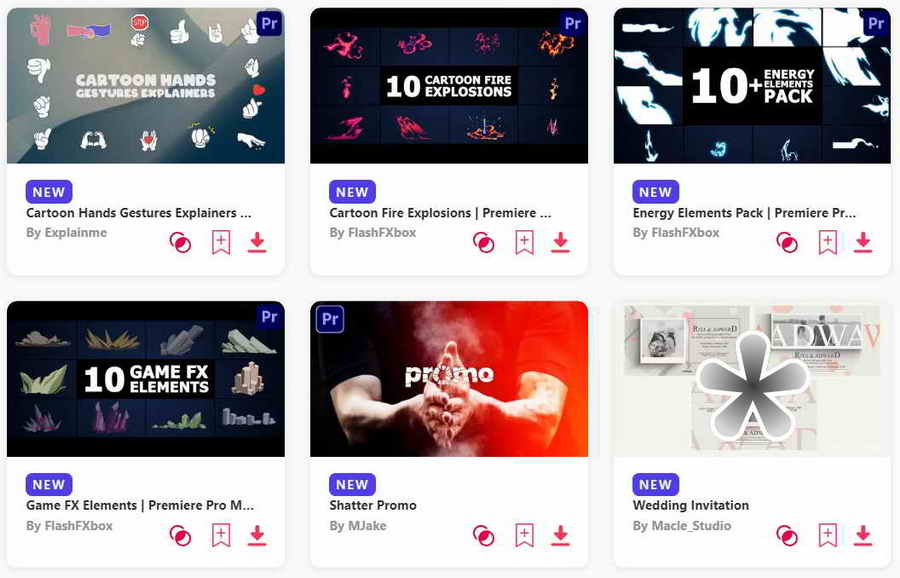Download the Game FX Elements template

(257, 535)
